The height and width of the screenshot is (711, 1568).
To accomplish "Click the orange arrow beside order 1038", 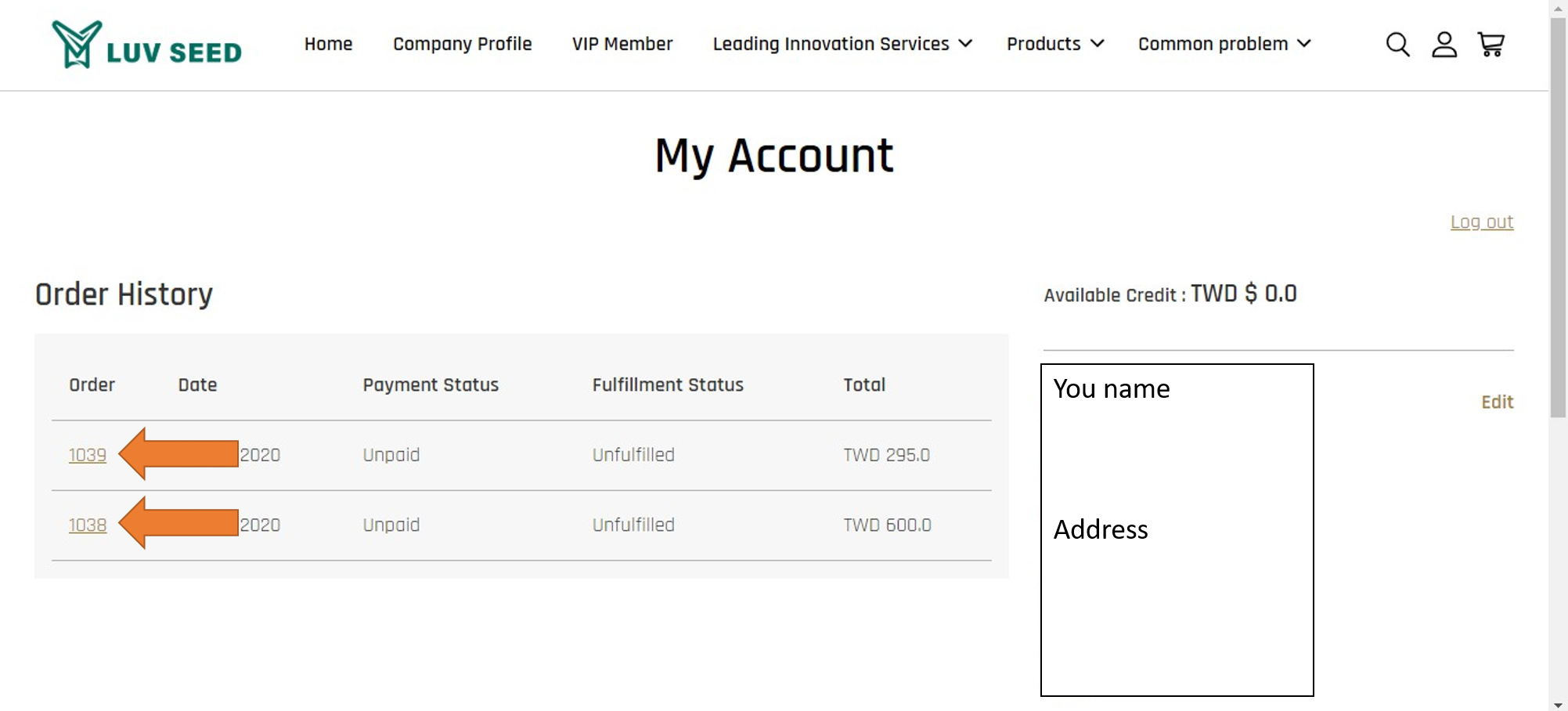I will click(x=178, y=522).
